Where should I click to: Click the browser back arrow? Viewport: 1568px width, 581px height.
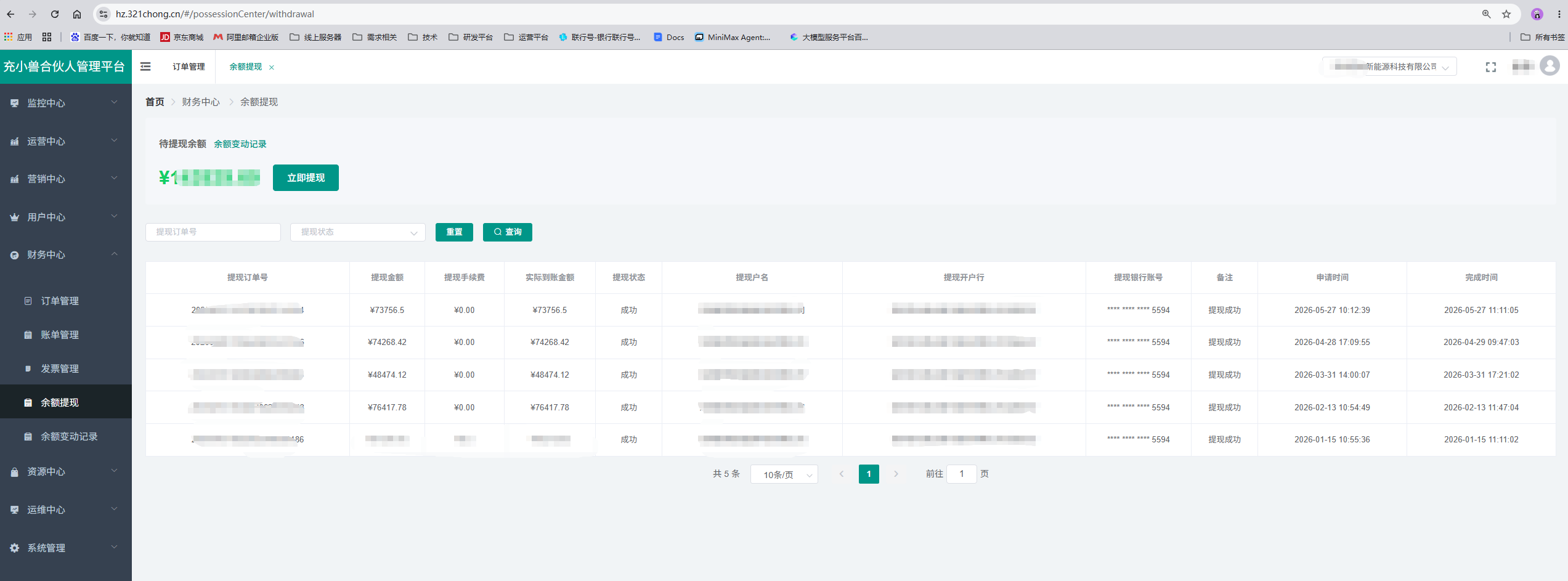click(10, 14)
